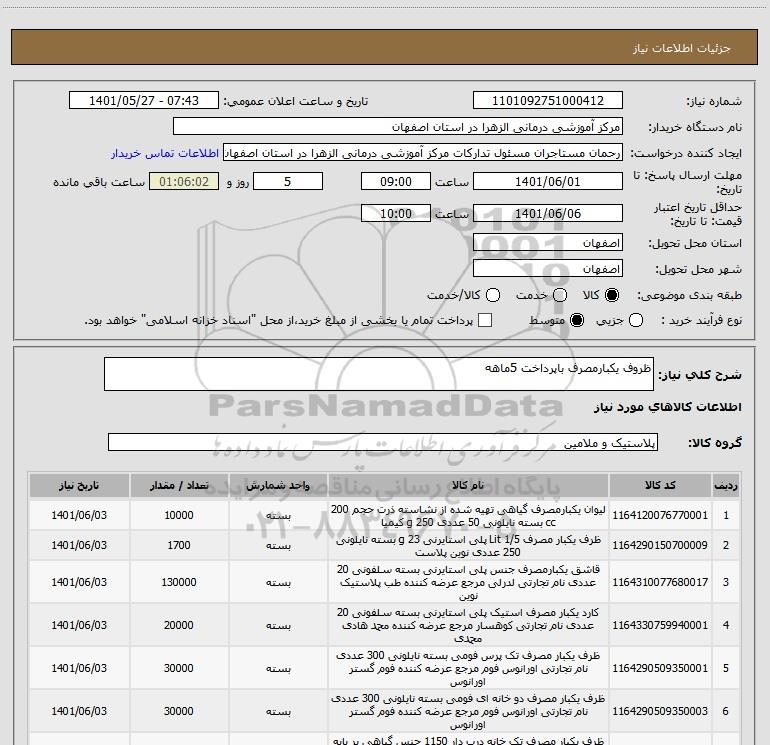Click quantity value 10000 in row 1
The image size is (770, 745).
(x=179, y=515)
